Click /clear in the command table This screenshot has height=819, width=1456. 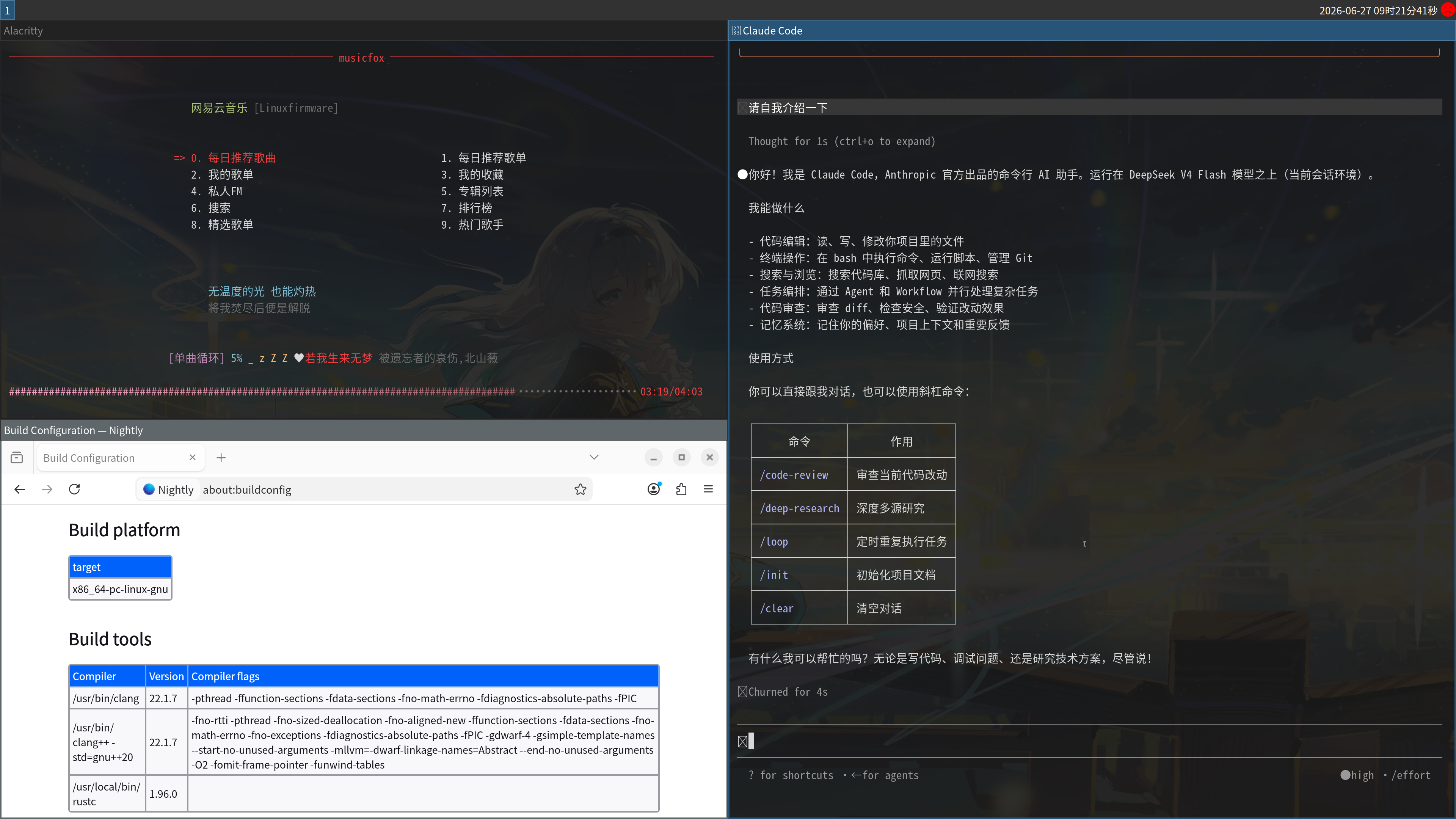coord(777,608)
